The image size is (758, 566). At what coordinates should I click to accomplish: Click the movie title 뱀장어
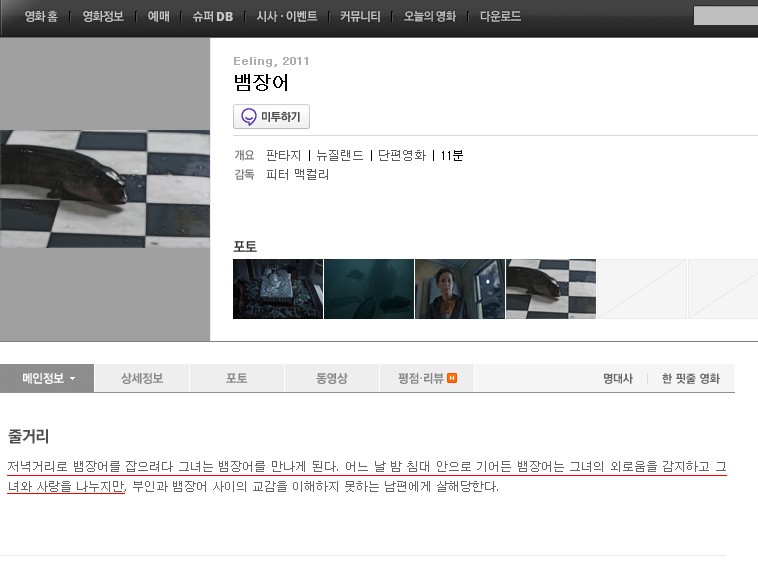pyautogui.click(x=261, y=83)
